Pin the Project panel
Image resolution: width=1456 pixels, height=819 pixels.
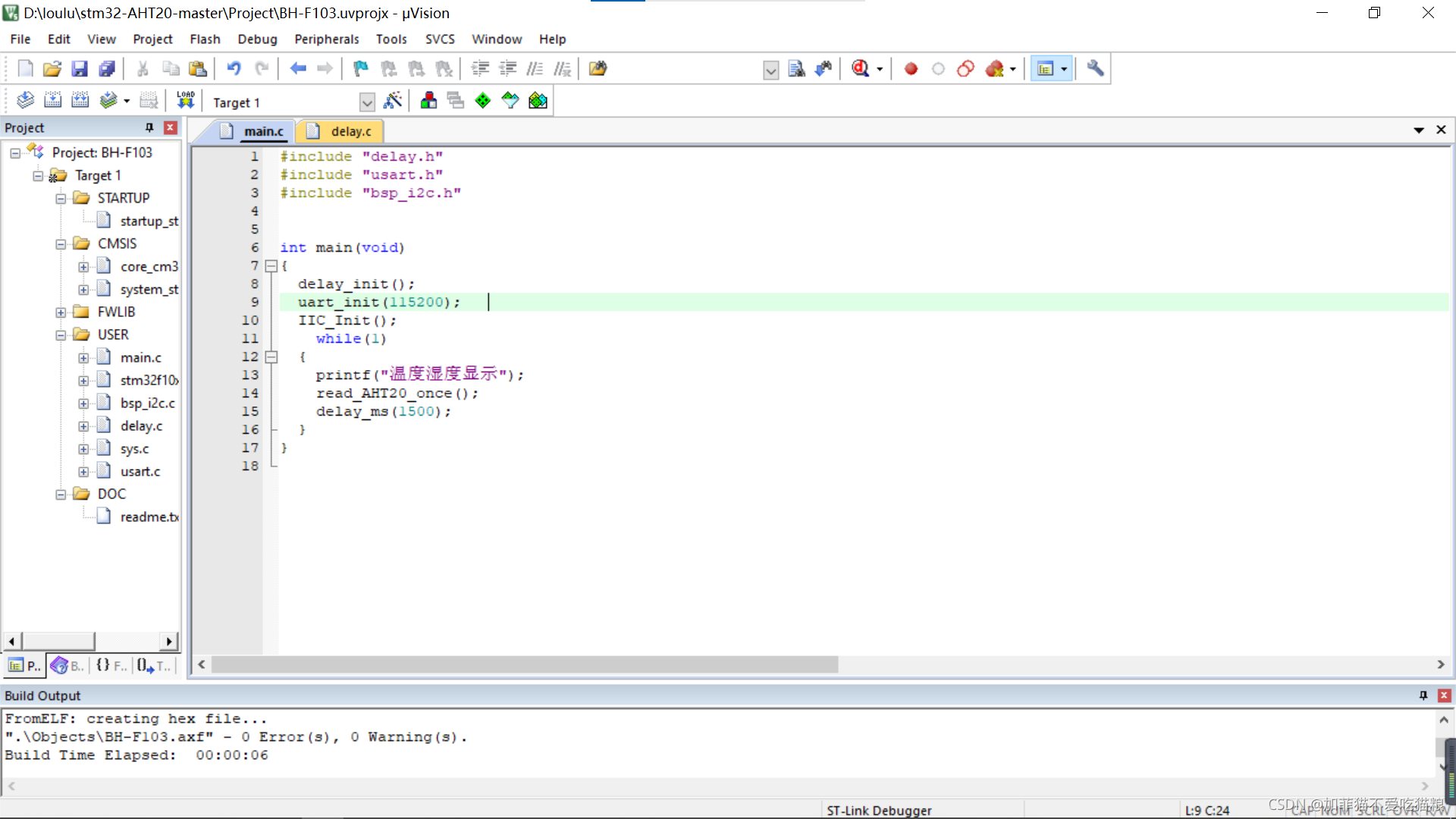(x=149, y=127)
